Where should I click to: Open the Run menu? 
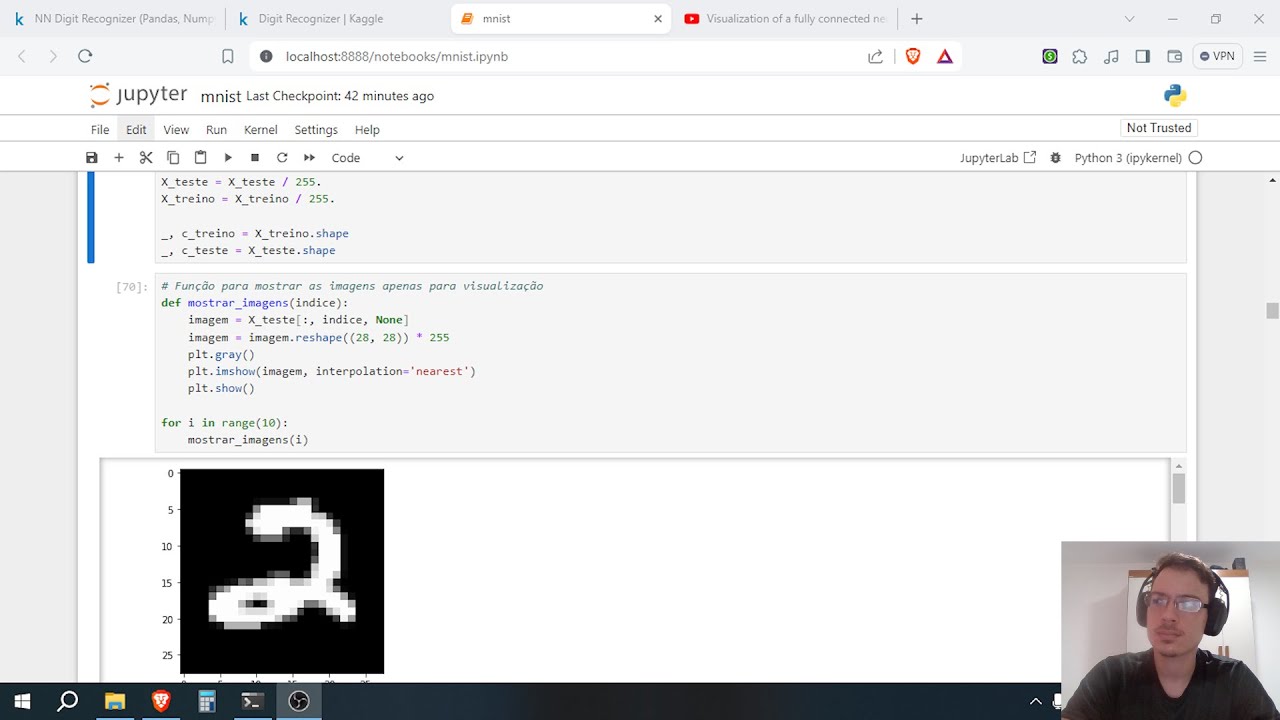216,130
